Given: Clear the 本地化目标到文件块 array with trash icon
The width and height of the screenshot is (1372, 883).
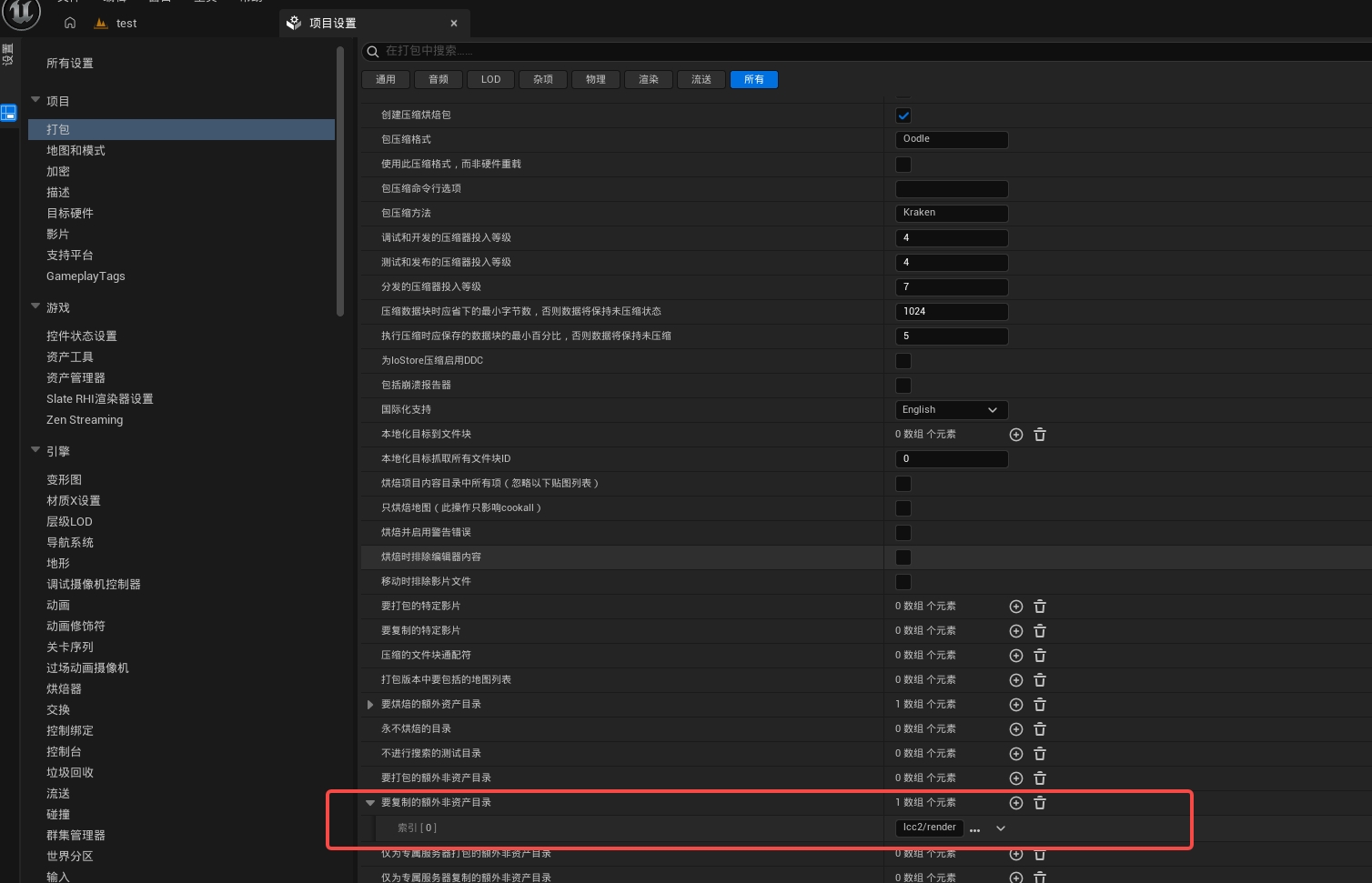Looking at the screenshot, I should 1040,435.
